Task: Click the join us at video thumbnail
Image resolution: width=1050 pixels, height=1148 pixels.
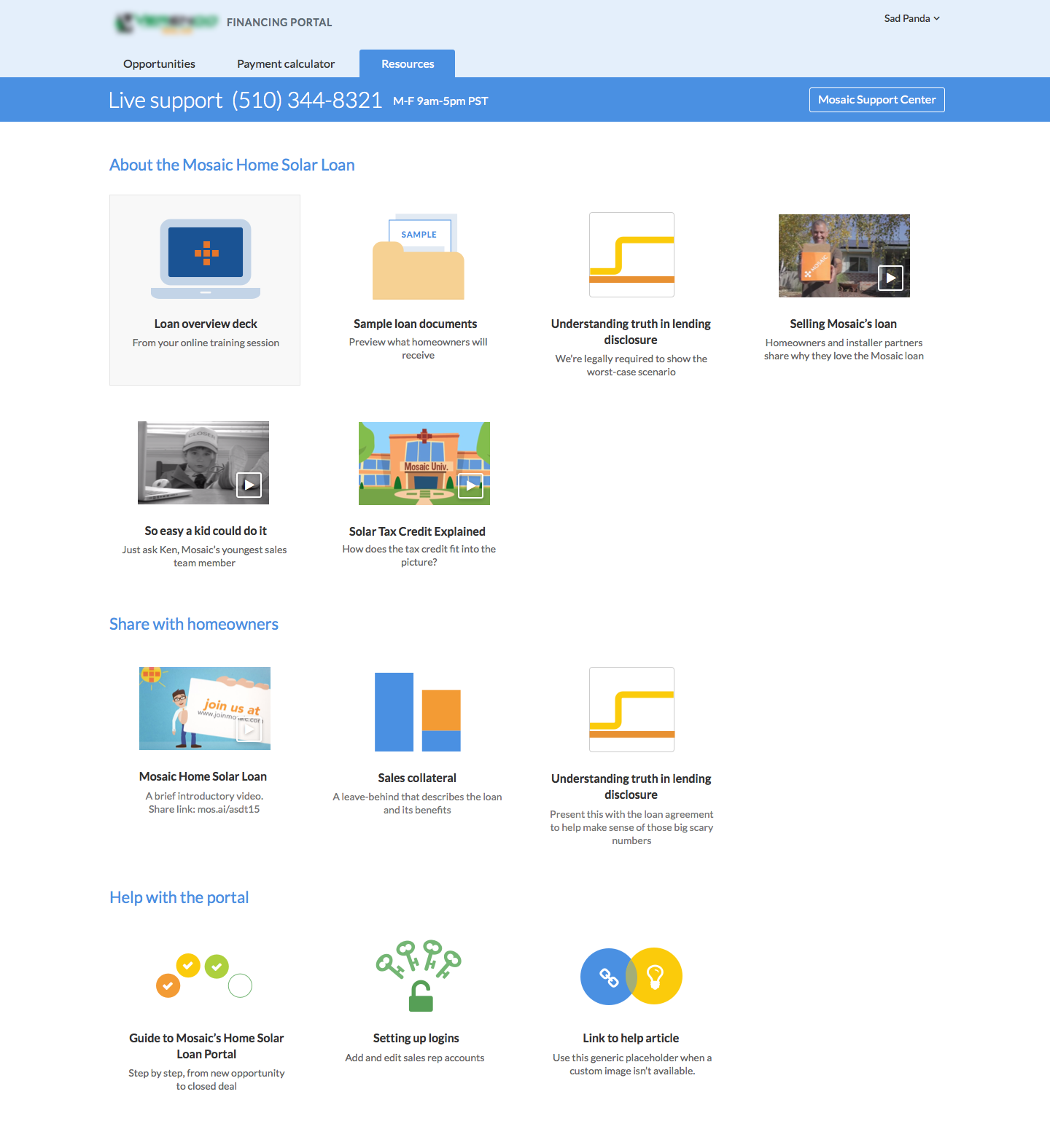Action: coord(204,708)
